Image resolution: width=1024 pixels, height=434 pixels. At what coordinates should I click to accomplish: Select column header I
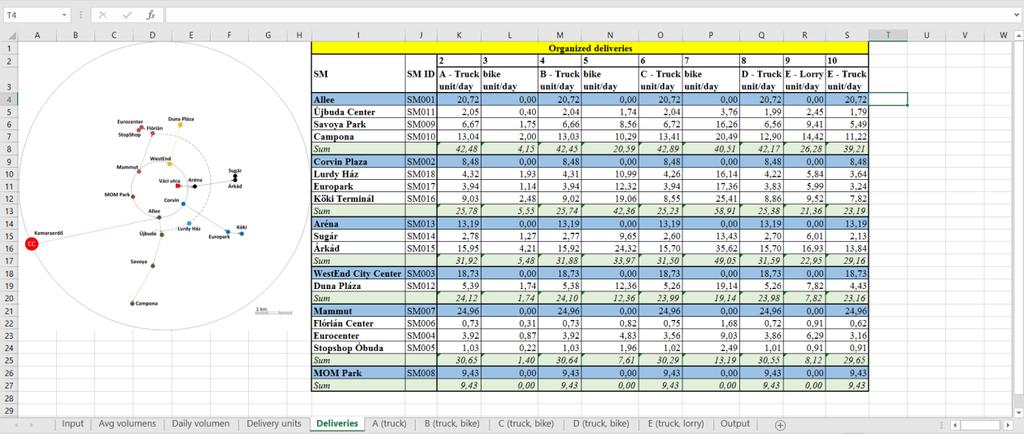pos(358,35)
